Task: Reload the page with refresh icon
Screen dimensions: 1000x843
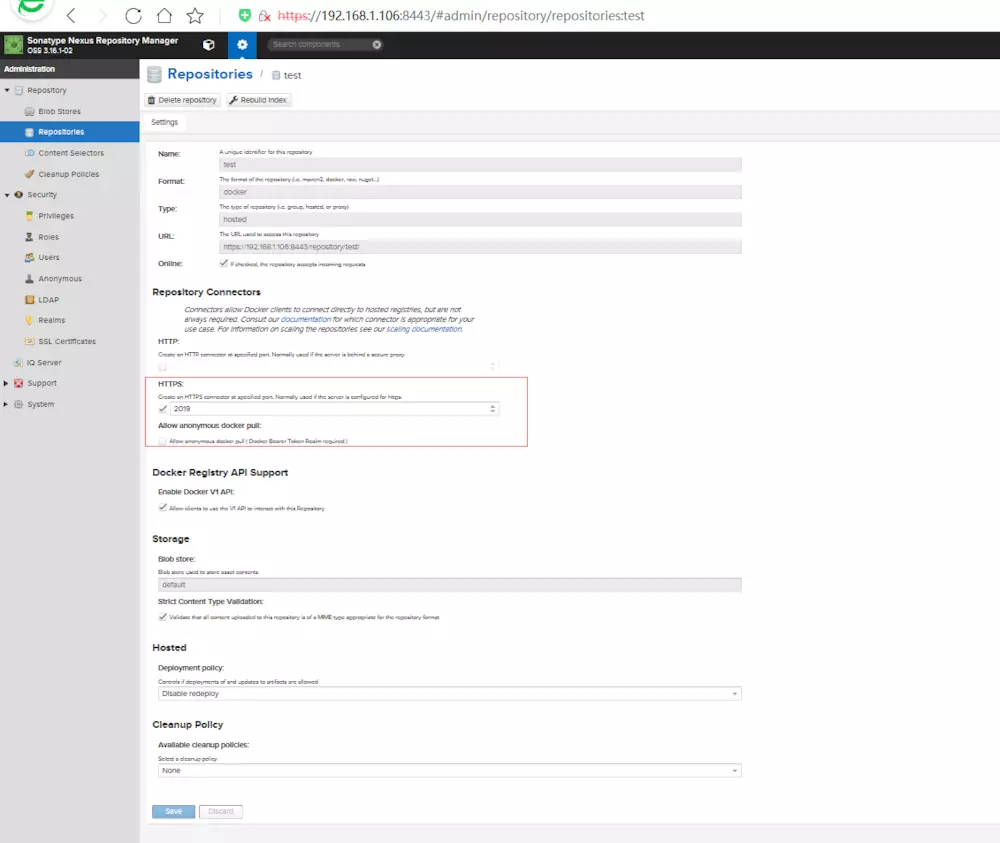Action: click(x=133, y=15)
